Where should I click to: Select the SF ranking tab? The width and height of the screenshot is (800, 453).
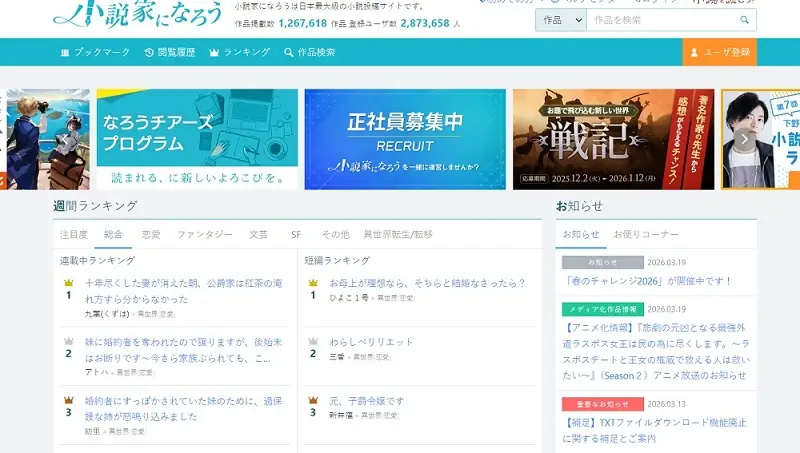pyautogui.click(x=296, y=234)
